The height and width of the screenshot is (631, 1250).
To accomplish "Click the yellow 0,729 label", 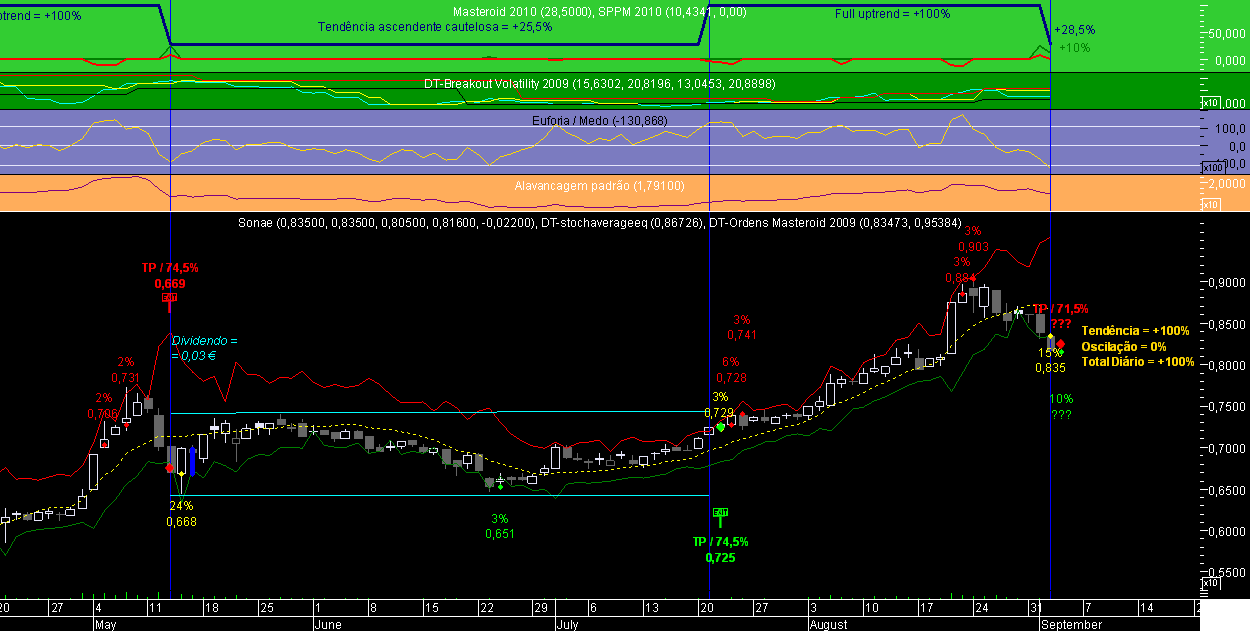I will (720, 412).
